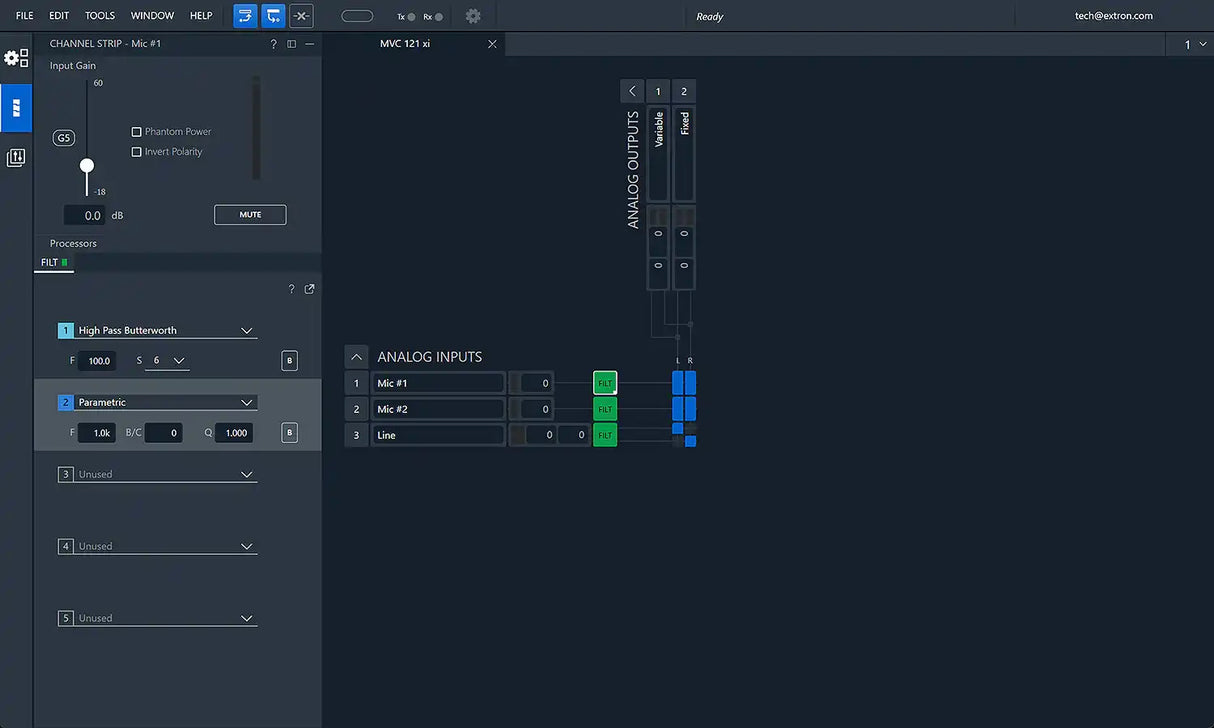Toggle the pill-shaped connection switch

pos(357,16)
